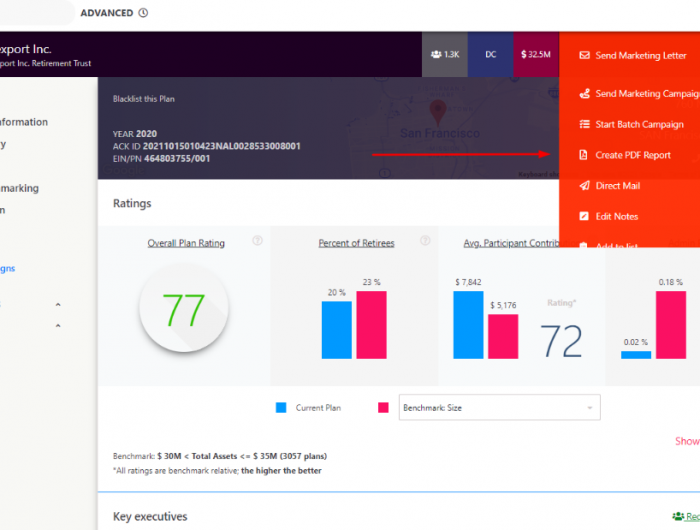Viewport: 700px width, 530px height.
Task: Click the PDF file icon for Create PDF Report
Action: click(x=585, y=155)
